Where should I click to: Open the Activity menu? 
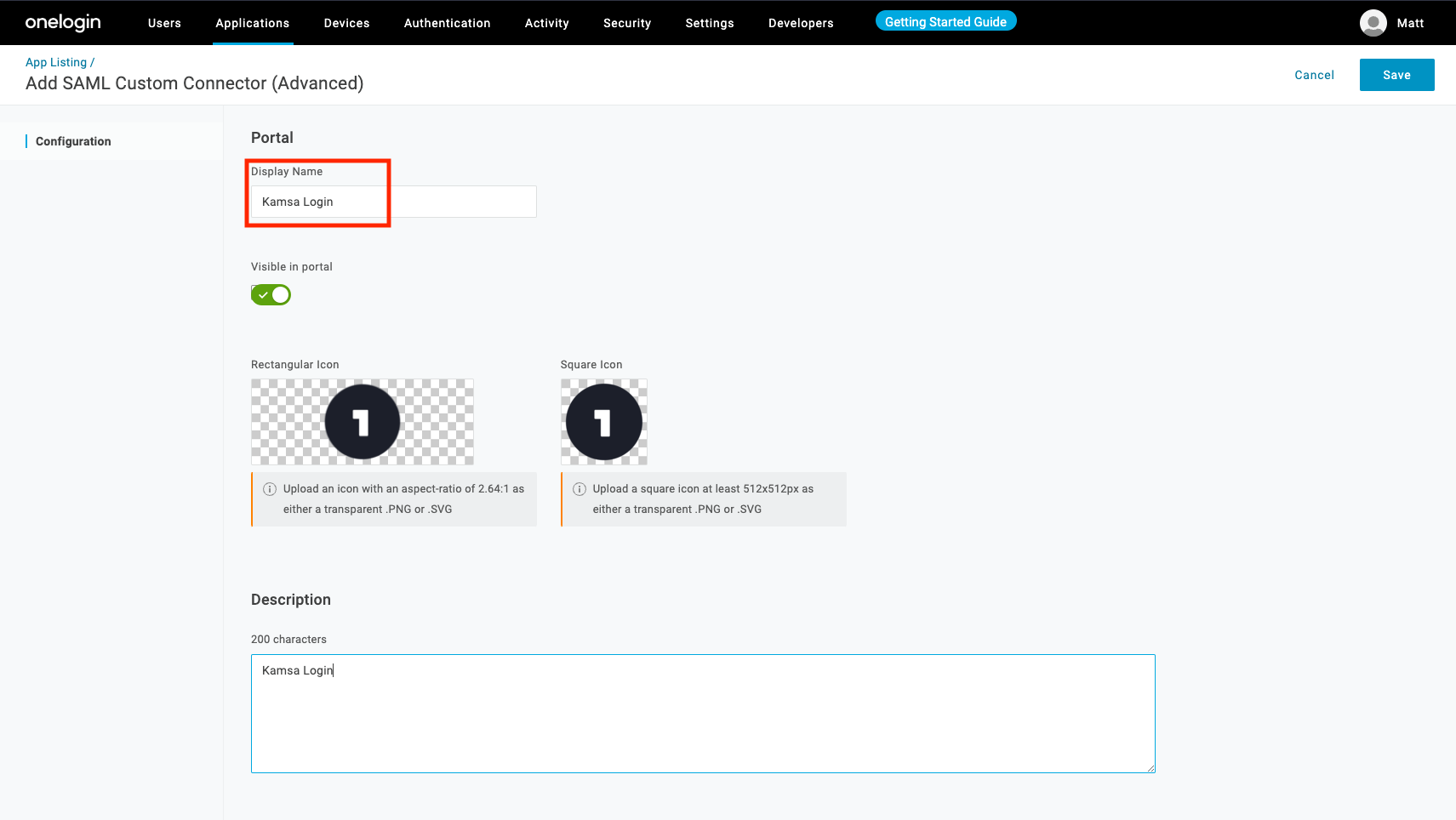click(x=547, y=23)
